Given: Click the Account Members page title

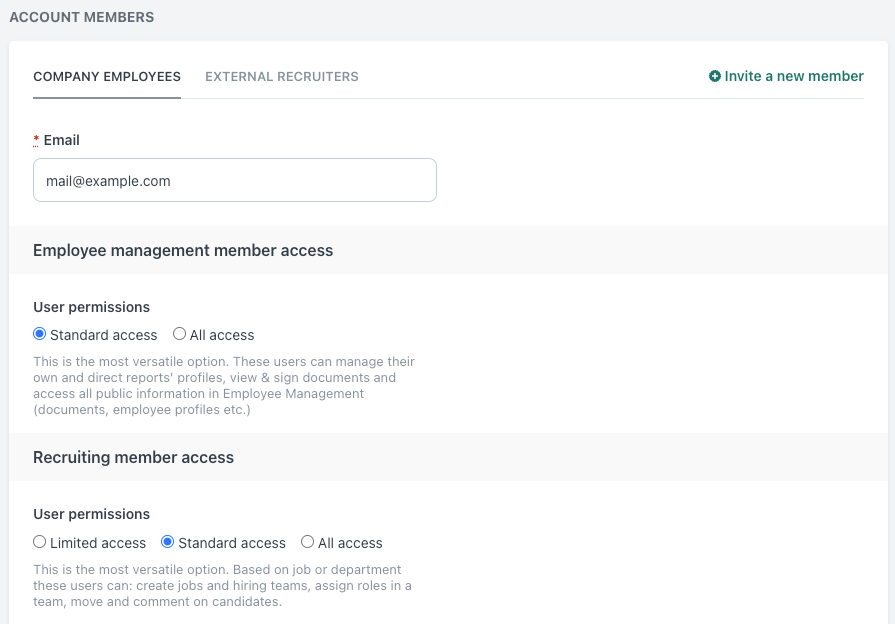Looking at the screenshot, I should pos(82,17).
